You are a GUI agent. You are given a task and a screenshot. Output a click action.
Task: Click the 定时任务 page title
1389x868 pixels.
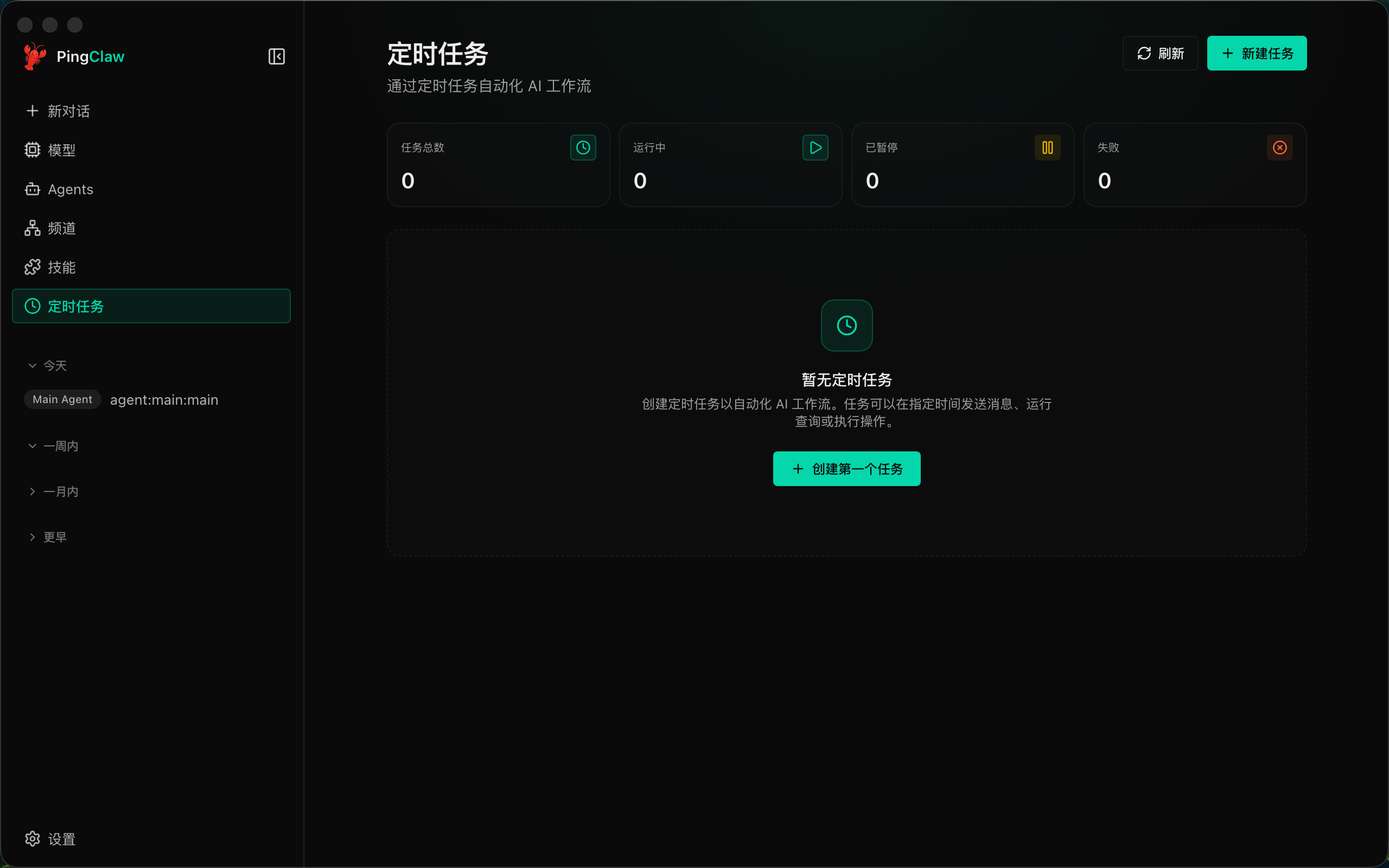(438, 54)
